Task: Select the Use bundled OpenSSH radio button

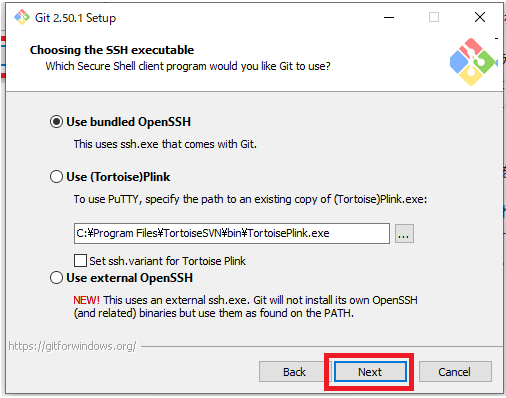Action: click(56, 122)
